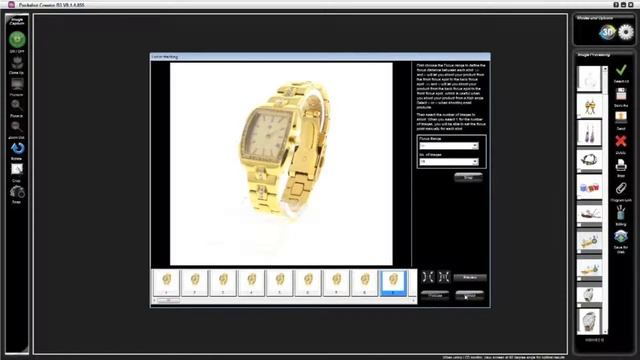The height and width of the screenshot is (360, 640).
Task: Select the gold earrings thumbnail
Action: (x=589, y=106)
